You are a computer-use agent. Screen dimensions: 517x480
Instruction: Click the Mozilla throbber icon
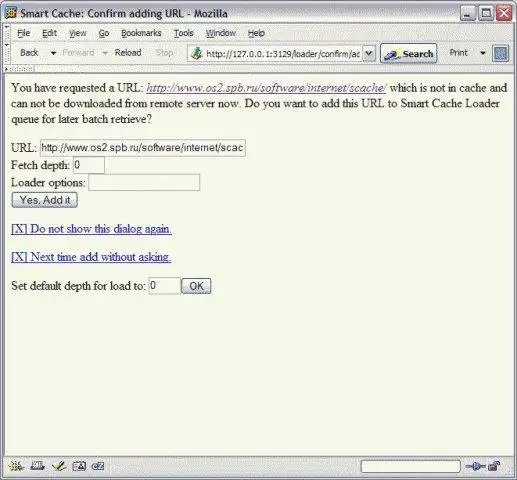click(500, 53)
